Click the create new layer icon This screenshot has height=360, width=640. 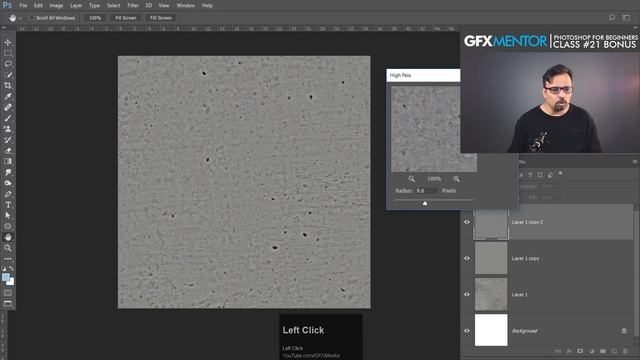point(614,351)
